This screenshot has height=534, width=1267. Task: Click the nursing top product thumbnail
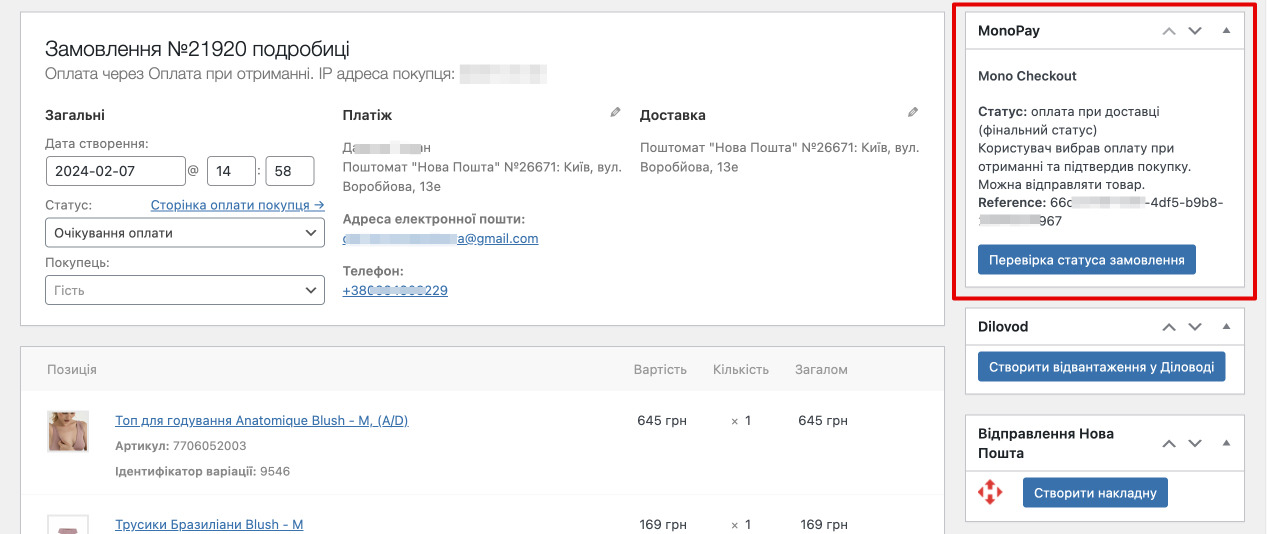coord(68,431)
